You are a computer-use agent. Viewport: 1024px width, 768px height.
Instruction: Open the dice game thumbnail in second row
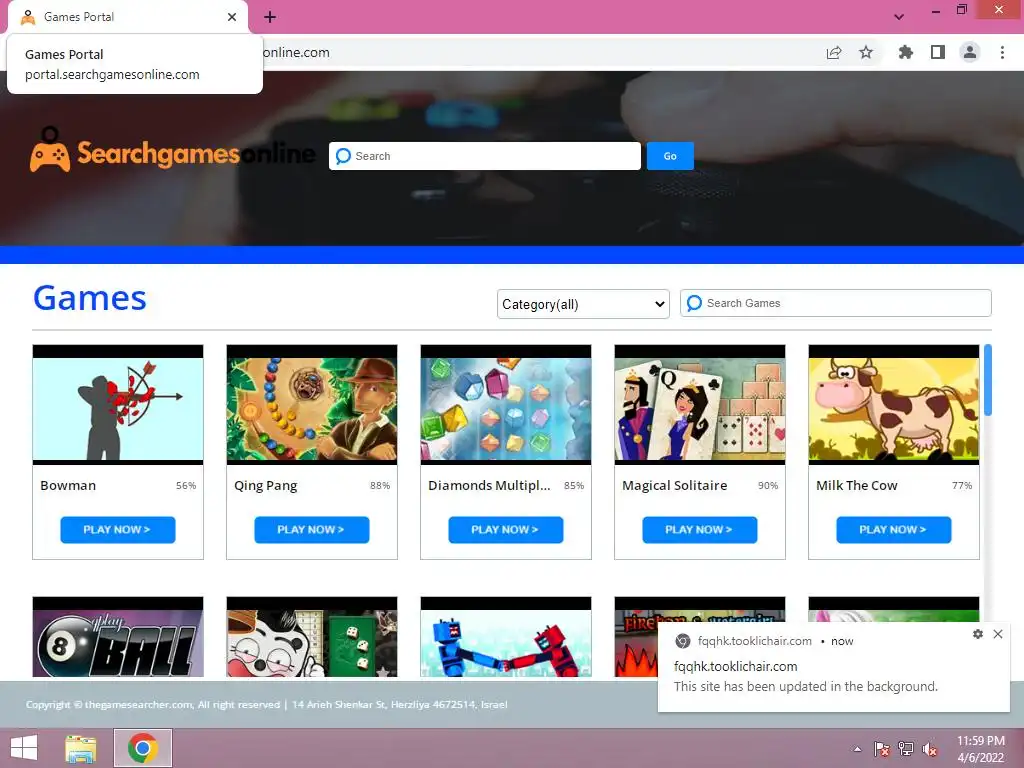(x=312, y=637)
